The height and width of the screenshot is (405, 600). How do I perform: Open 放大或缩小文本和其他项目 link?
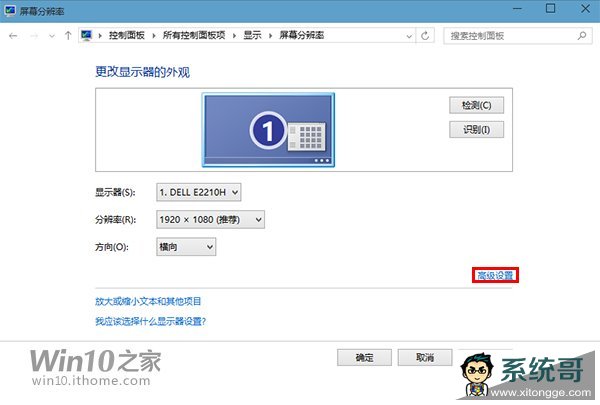pyautogui.click(x=148, y=301)
